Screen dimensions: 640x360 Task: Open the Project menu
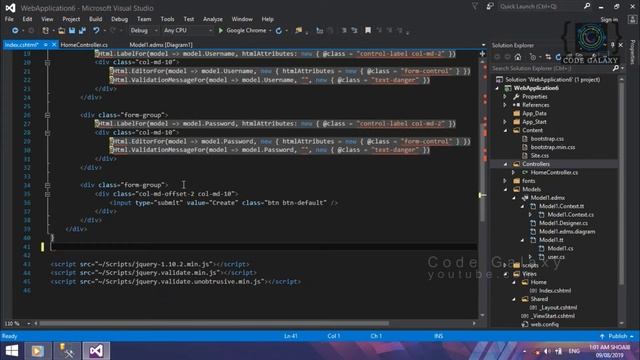point(71,19)
